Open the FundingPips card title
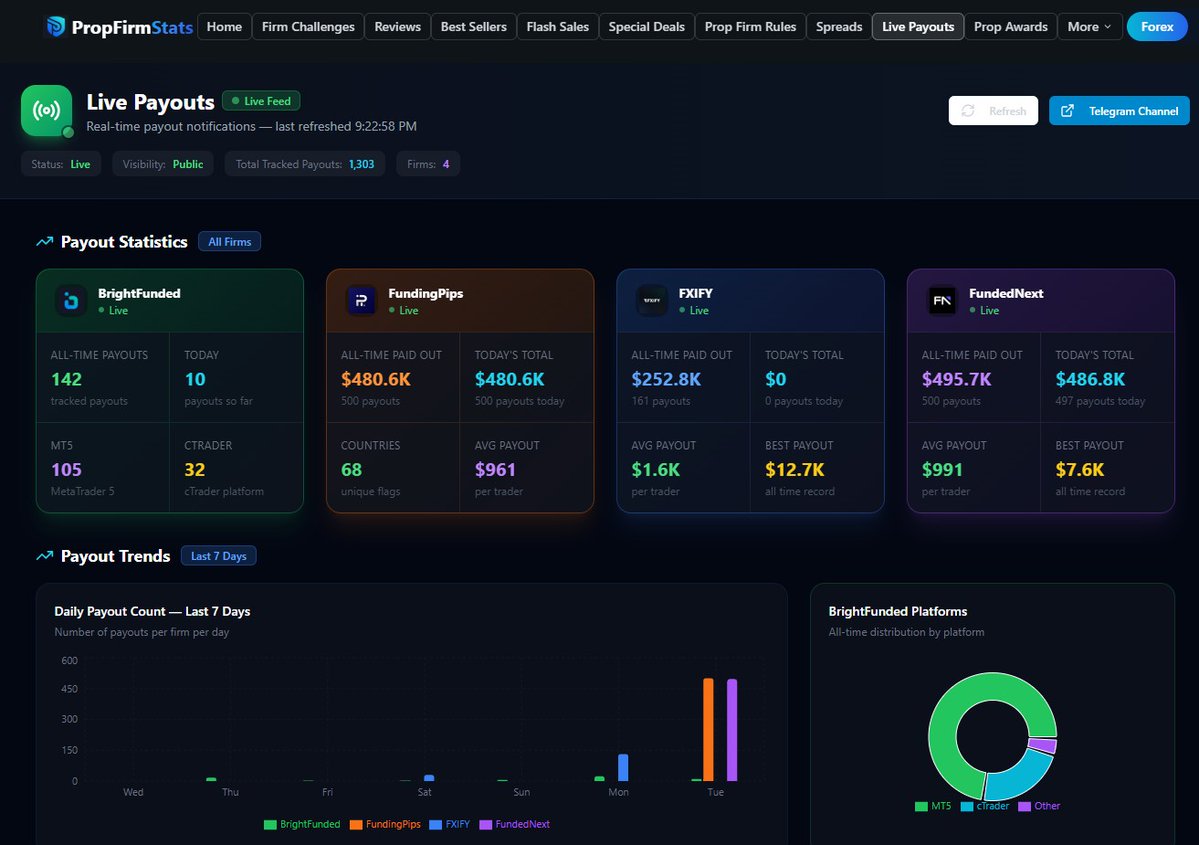The width and height of the screenshot is (1199, 845). click(426, 294)
